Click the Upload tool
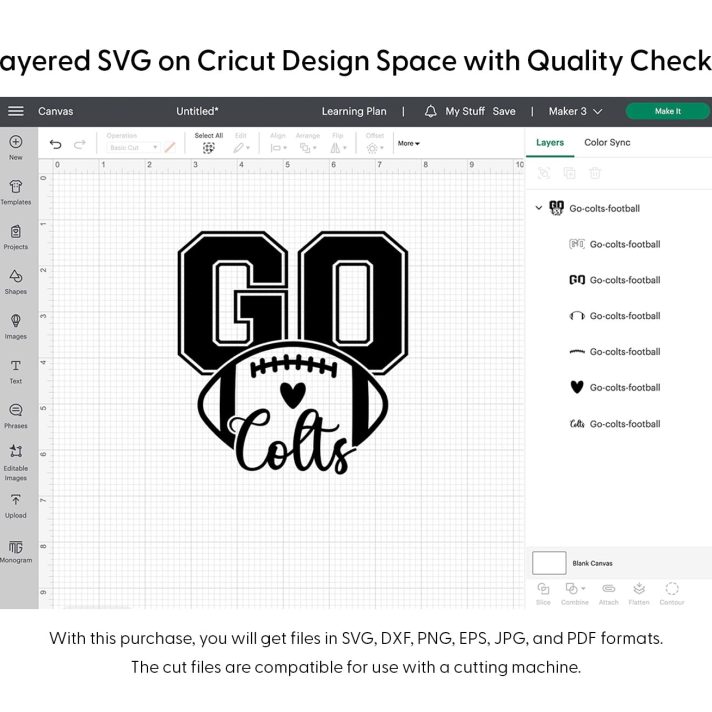 15,506
